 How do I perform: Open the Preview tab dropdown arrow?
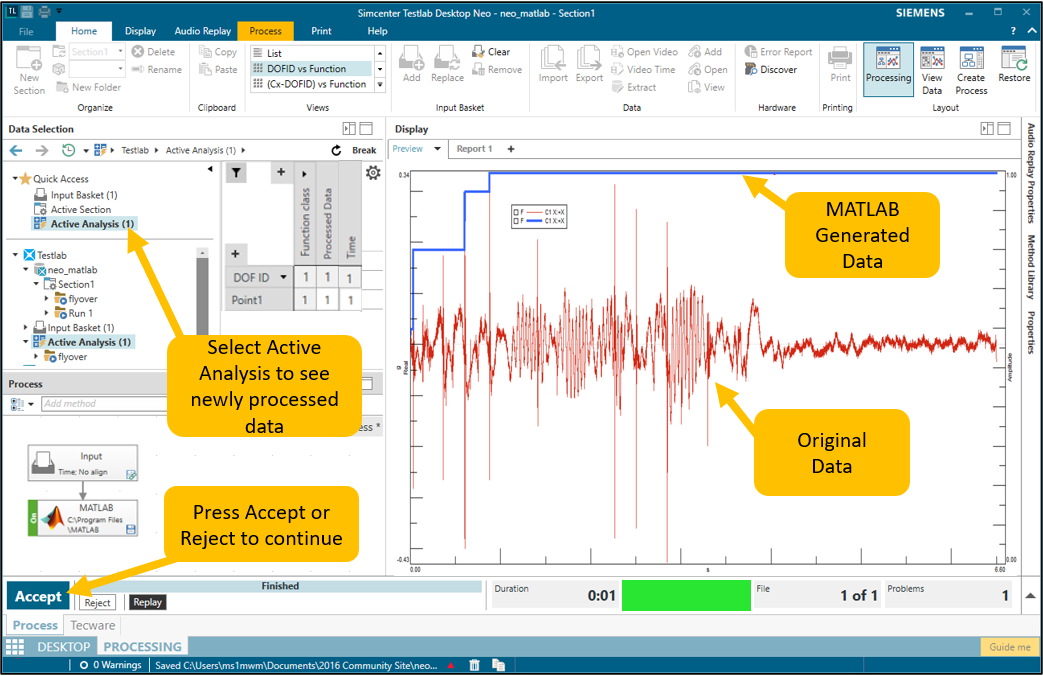pos(437,148)
